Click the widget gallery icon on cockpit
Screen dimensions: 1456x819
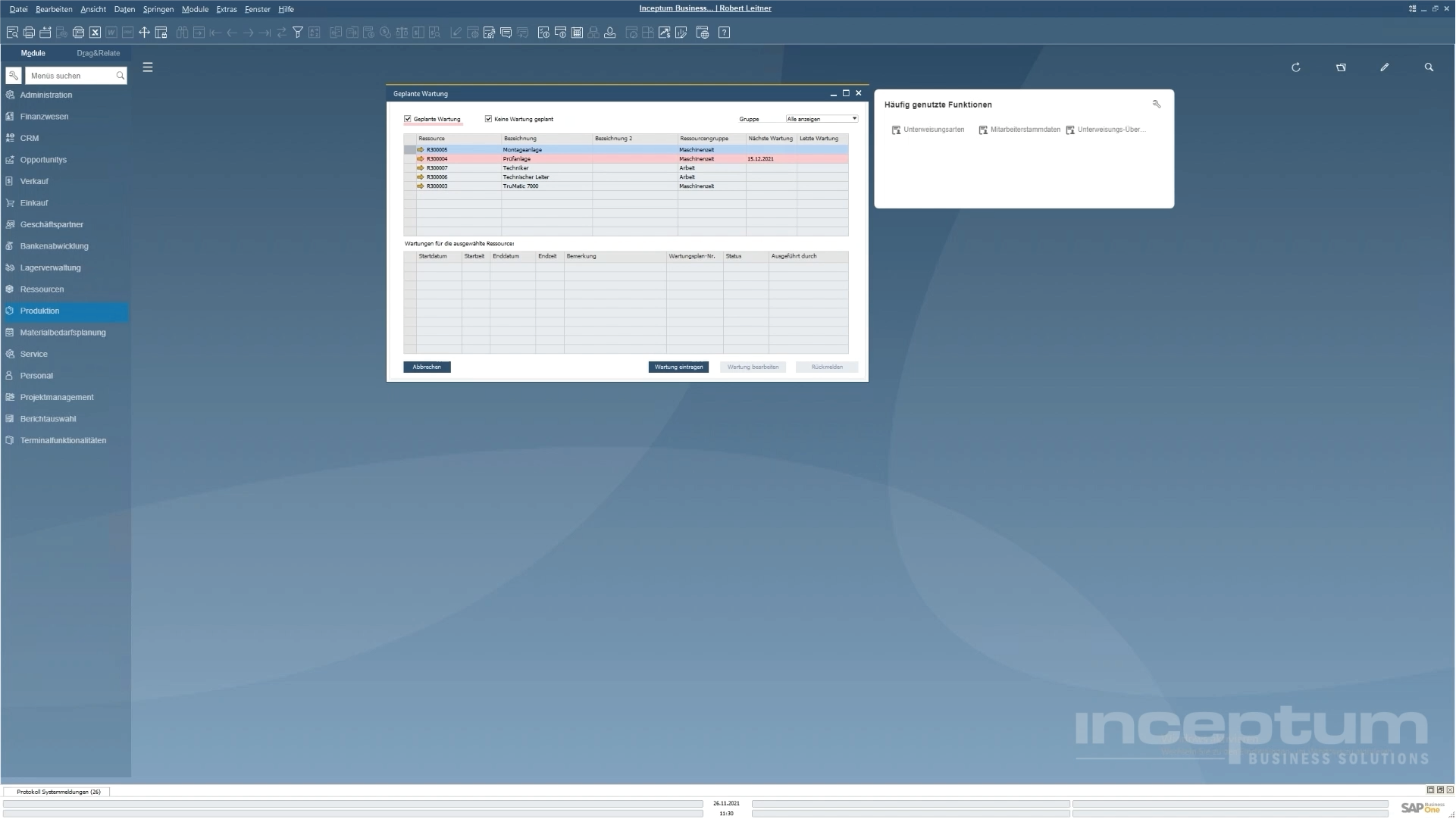[x=1341, y=67]
